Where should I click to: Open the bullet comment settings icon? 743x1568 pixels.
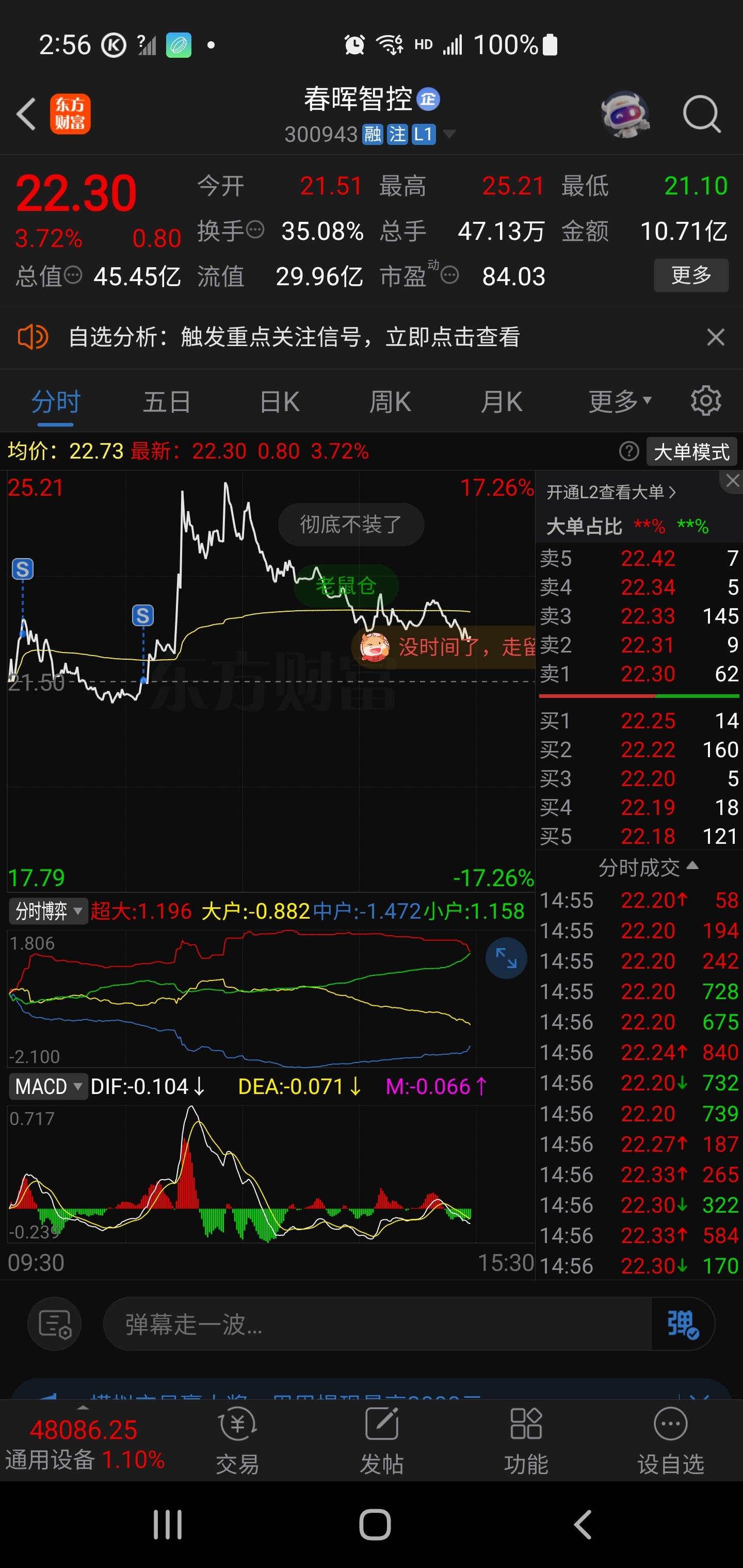55,1324
